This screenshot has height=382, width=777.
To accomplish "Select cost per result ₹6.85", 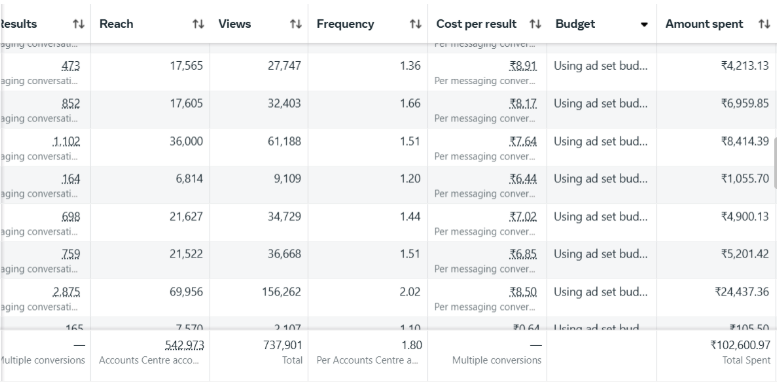I will [523, 254].
